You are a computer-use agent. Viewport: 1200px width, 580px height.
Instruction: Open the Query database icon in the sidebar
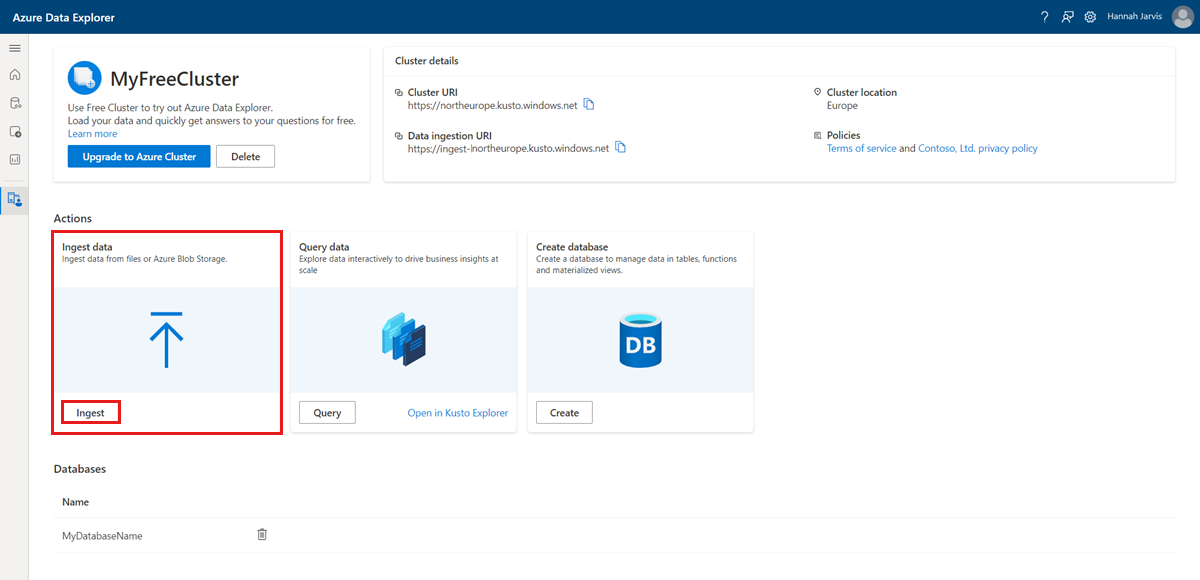click(14, 103)
